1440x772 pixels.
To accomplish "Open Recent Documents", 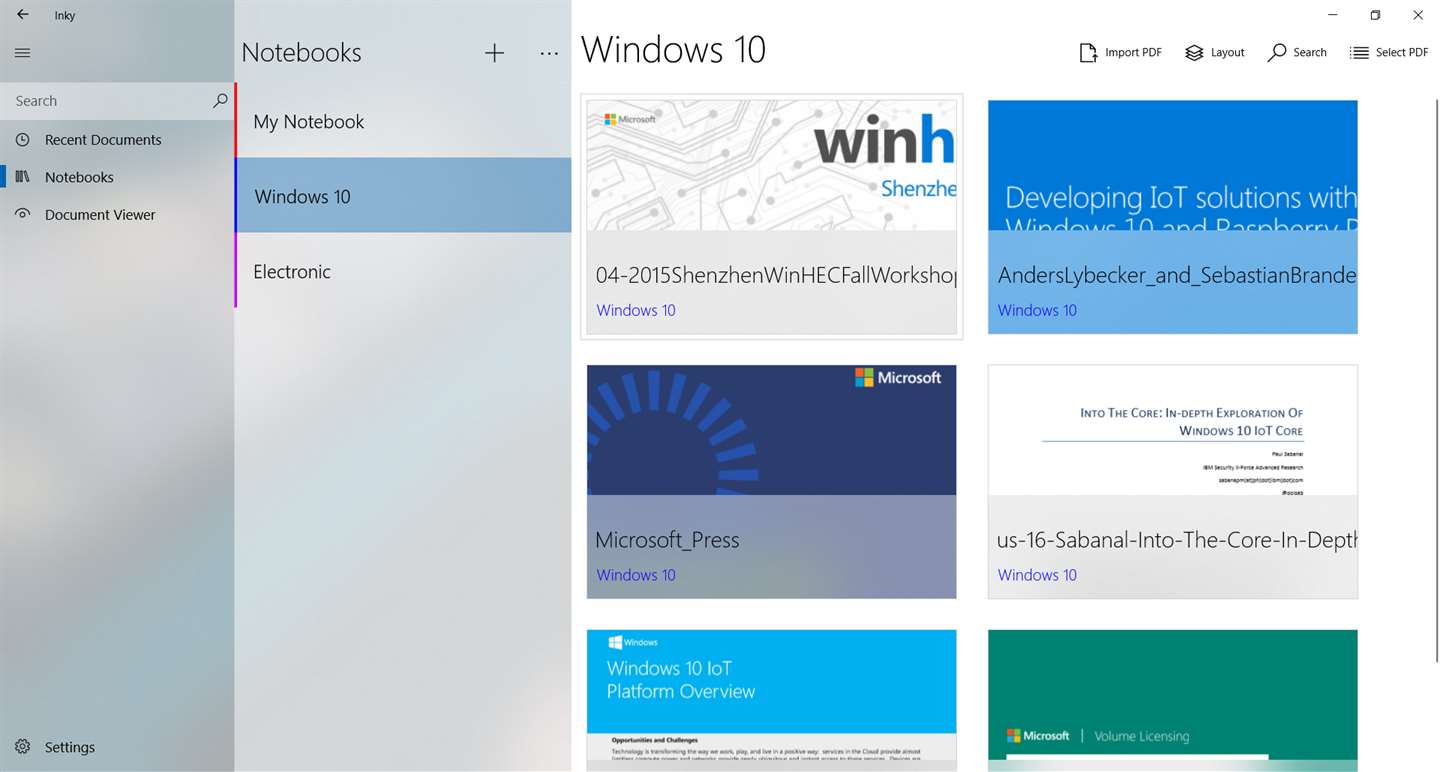I will pyautogui.click(x=117, y=140).
